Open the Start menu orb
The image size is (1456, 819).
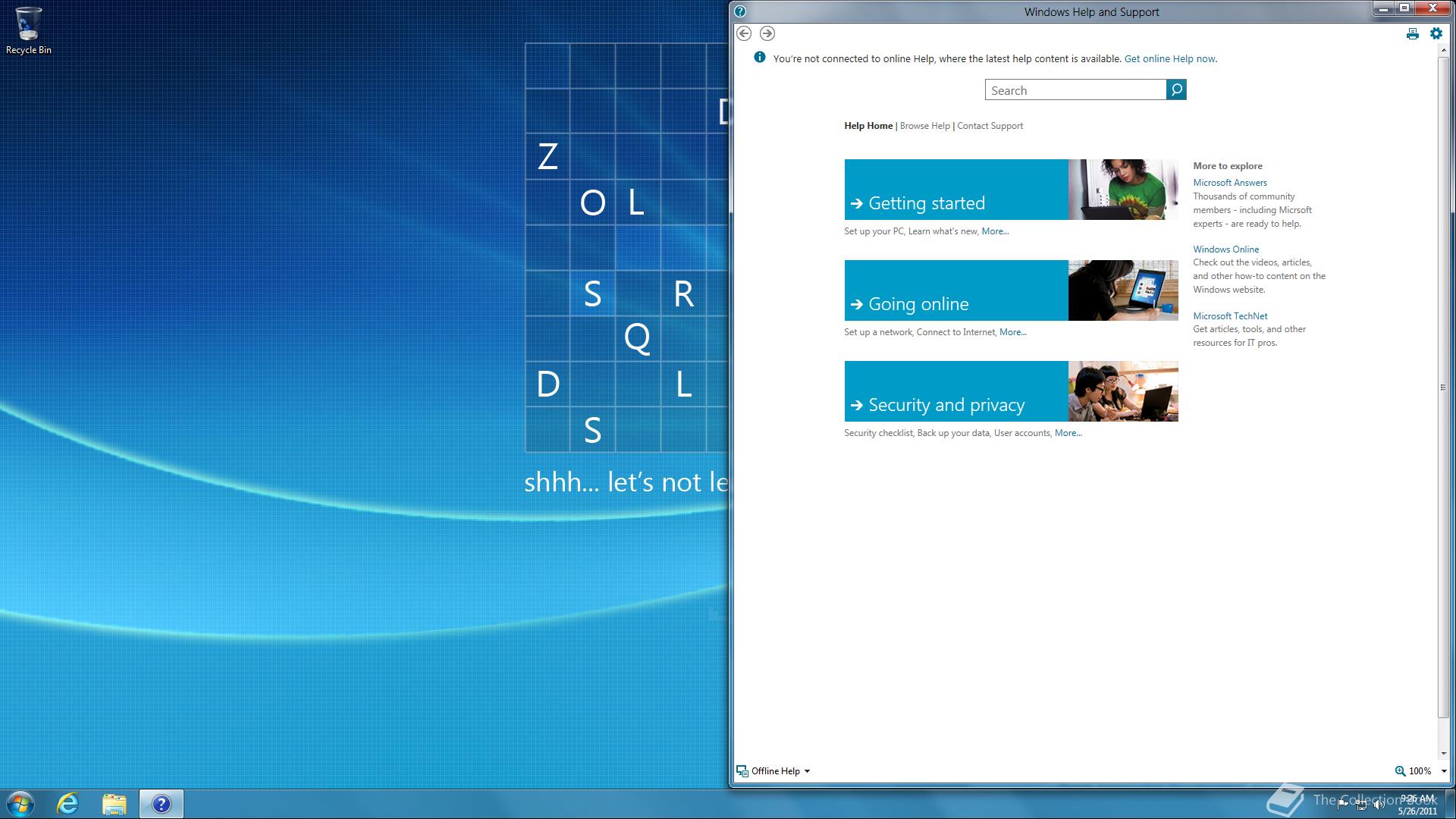(20, 804)
